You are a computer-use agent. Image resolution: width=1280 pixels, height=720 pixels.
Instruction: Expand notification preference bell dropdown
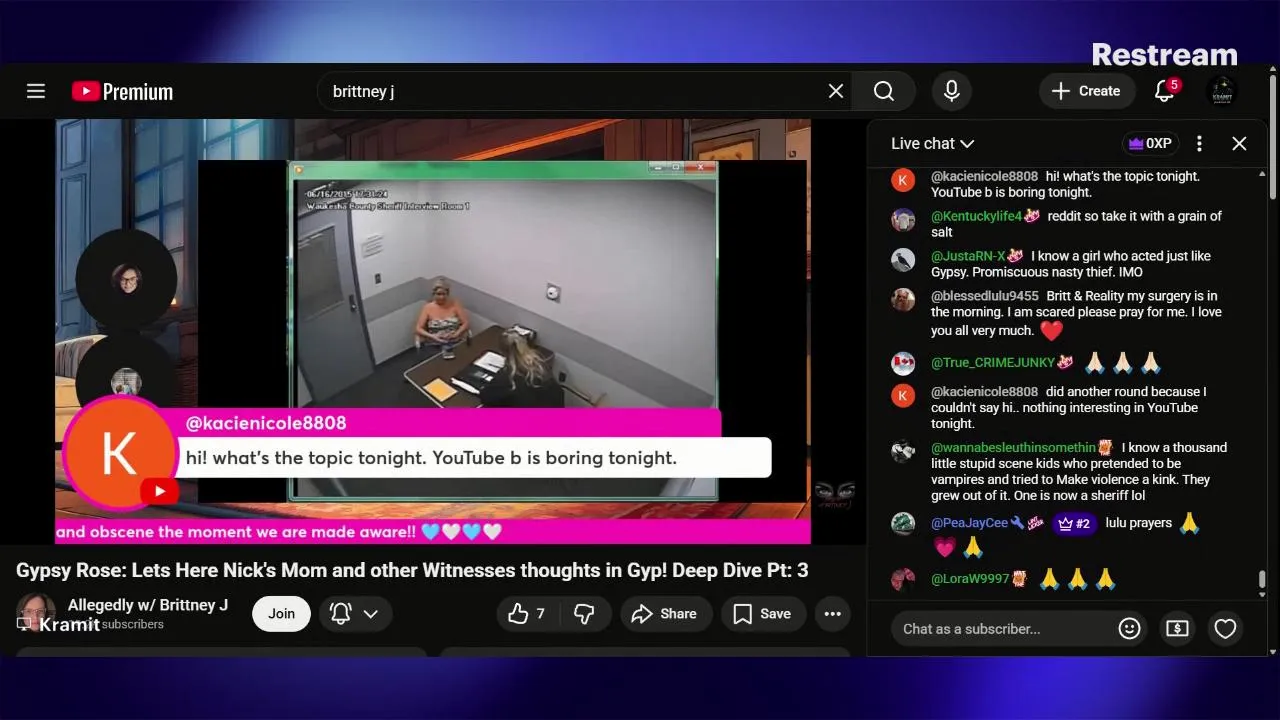355,614
